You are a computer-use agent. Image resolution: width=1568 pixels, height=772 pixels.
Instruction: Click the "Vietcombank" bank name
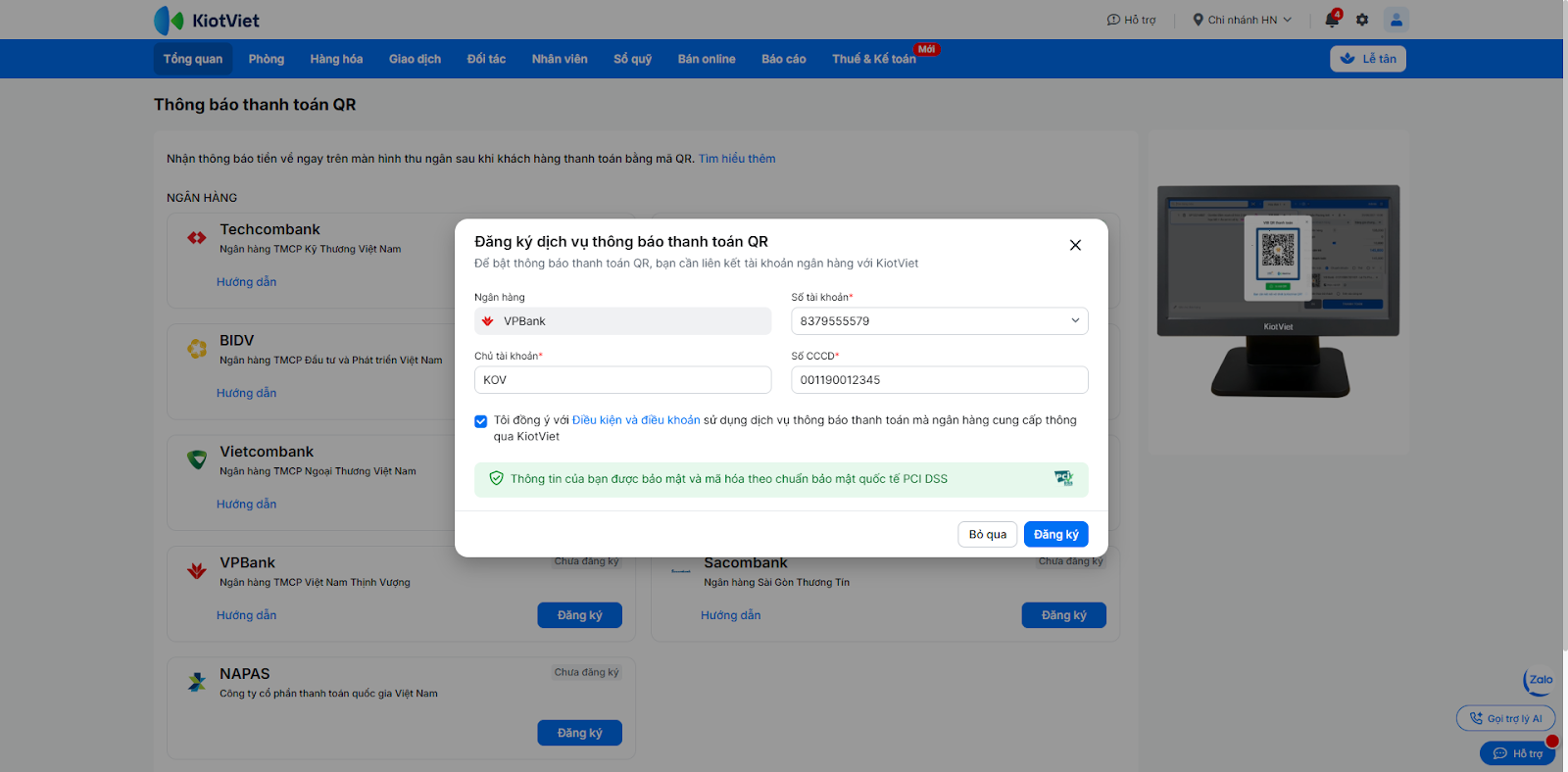(267, 452)
